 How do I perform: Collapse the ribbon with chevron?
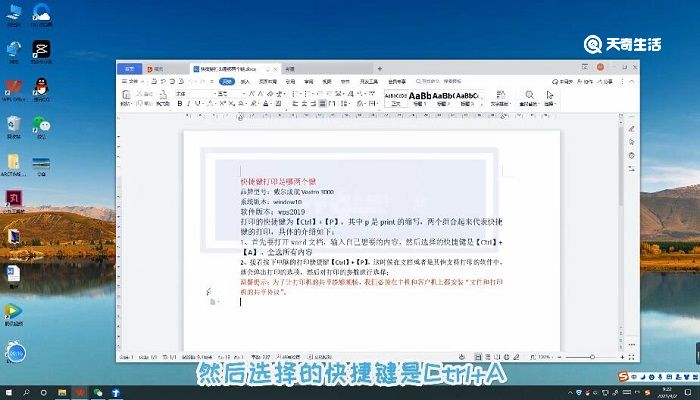pos(631,81)
